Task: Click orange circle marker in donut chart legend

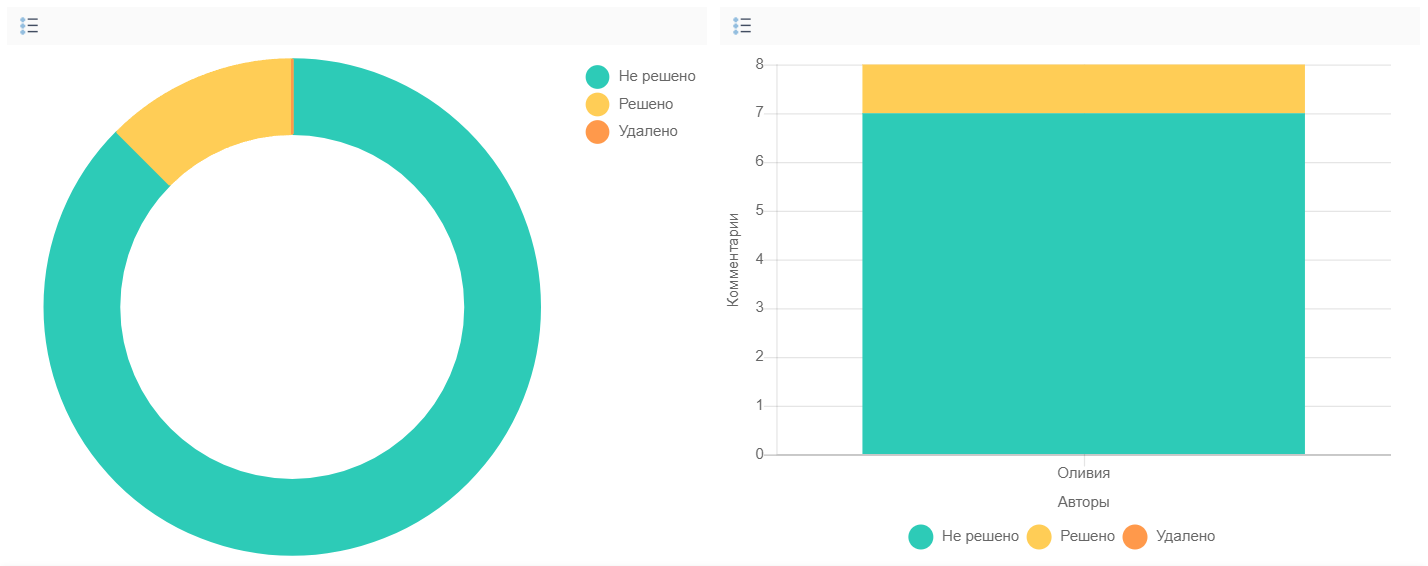Action: (597, 131)
